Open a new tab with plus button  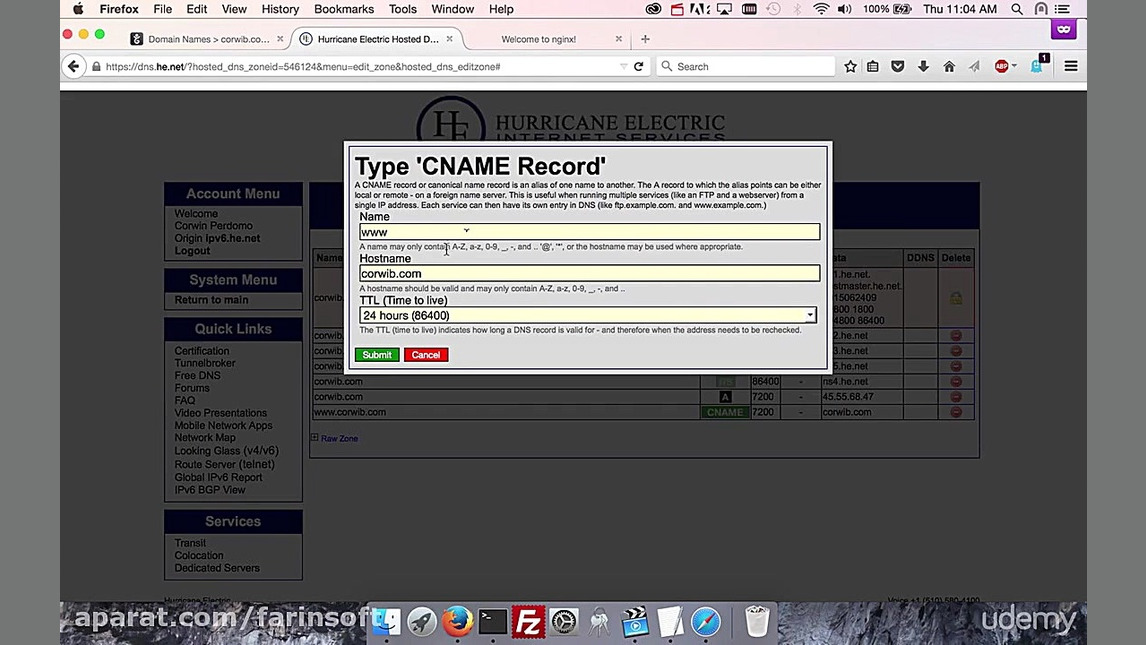click(645, 39)
